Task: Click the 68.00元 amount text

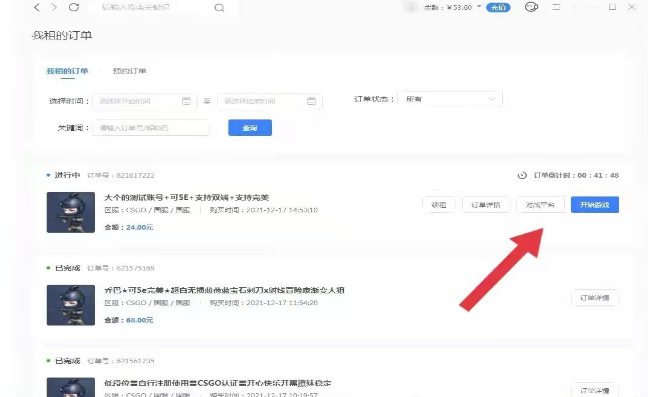Action: 139,320
